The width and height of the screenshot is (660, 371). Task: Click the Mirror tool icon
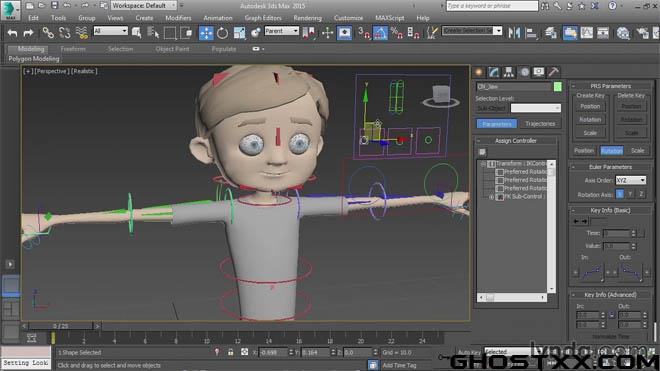coord(514,33)
